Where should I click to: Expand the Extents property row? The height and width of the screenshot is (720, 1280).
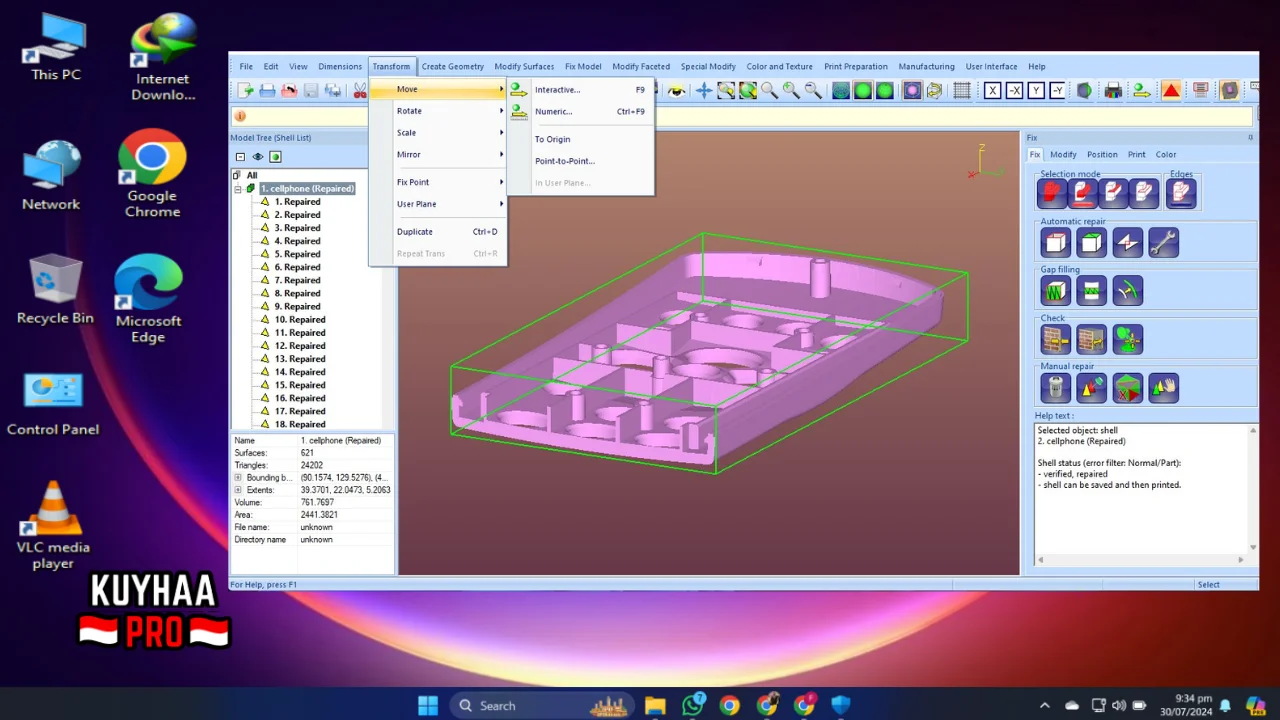[238, 490]
